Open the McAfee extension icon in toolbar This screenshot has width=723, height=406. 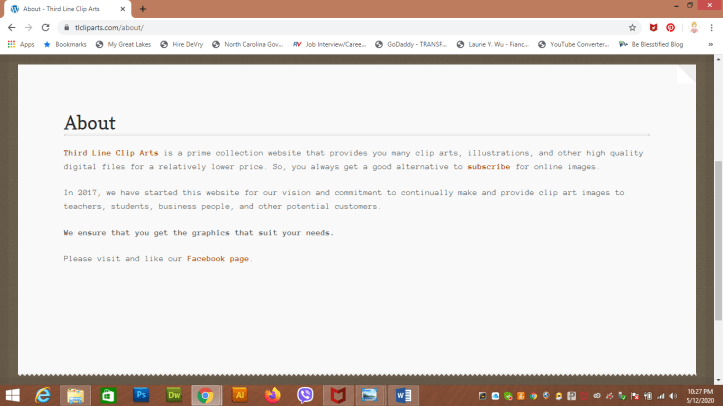tap(653, 28)
